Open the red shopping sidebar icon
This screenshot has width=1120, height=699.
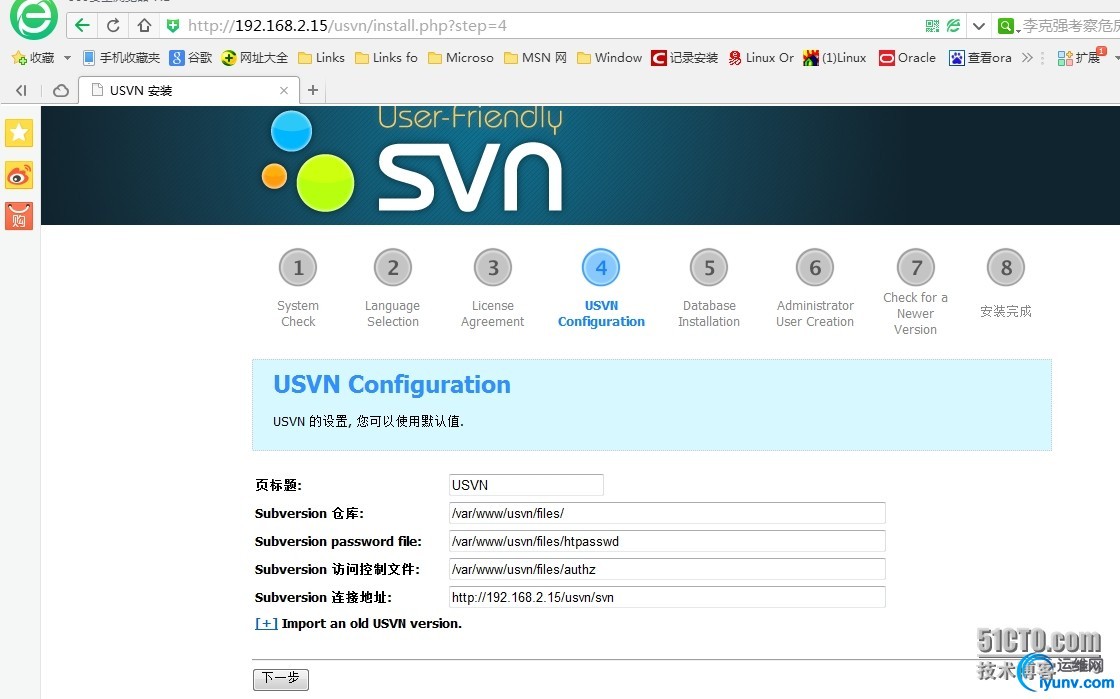point(19,216)
